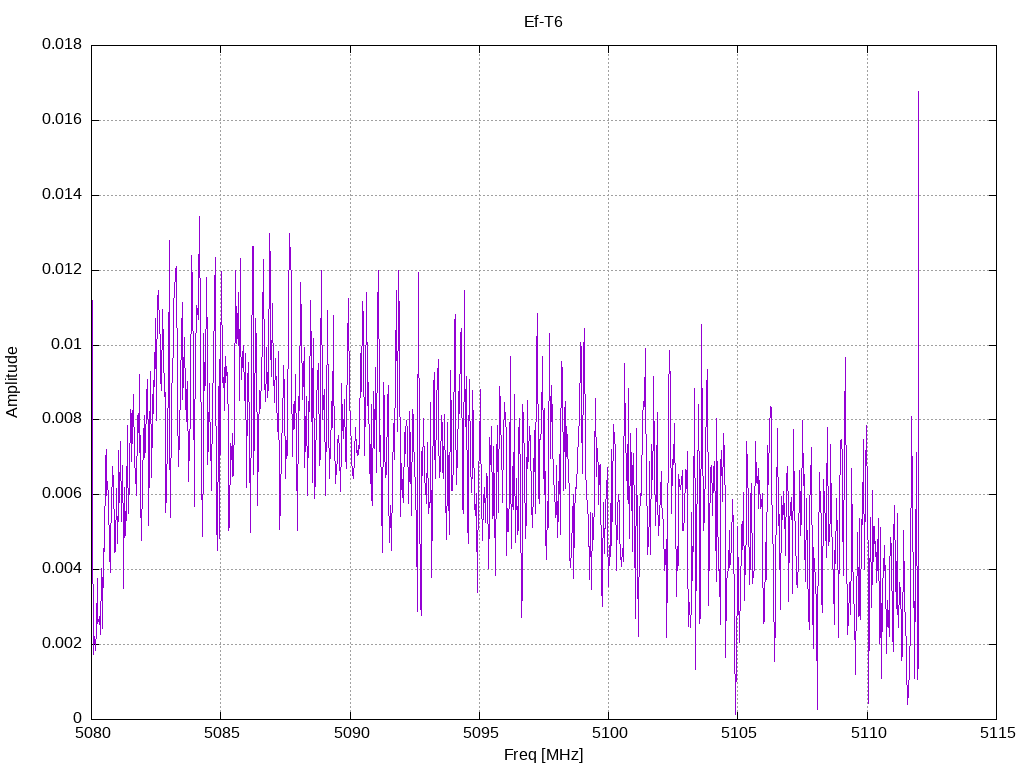Image resolution: width=1024 pixels, height=768 pixels.
Task: Click the tall spike peak near 5112 MHz
Action: pyautogui.click(x=918, y=93)
